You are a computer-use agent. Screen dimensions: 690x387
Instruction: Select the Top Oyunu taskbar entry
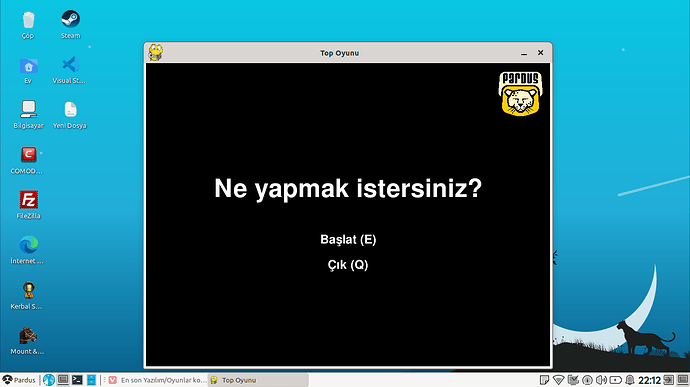point(258,380)
